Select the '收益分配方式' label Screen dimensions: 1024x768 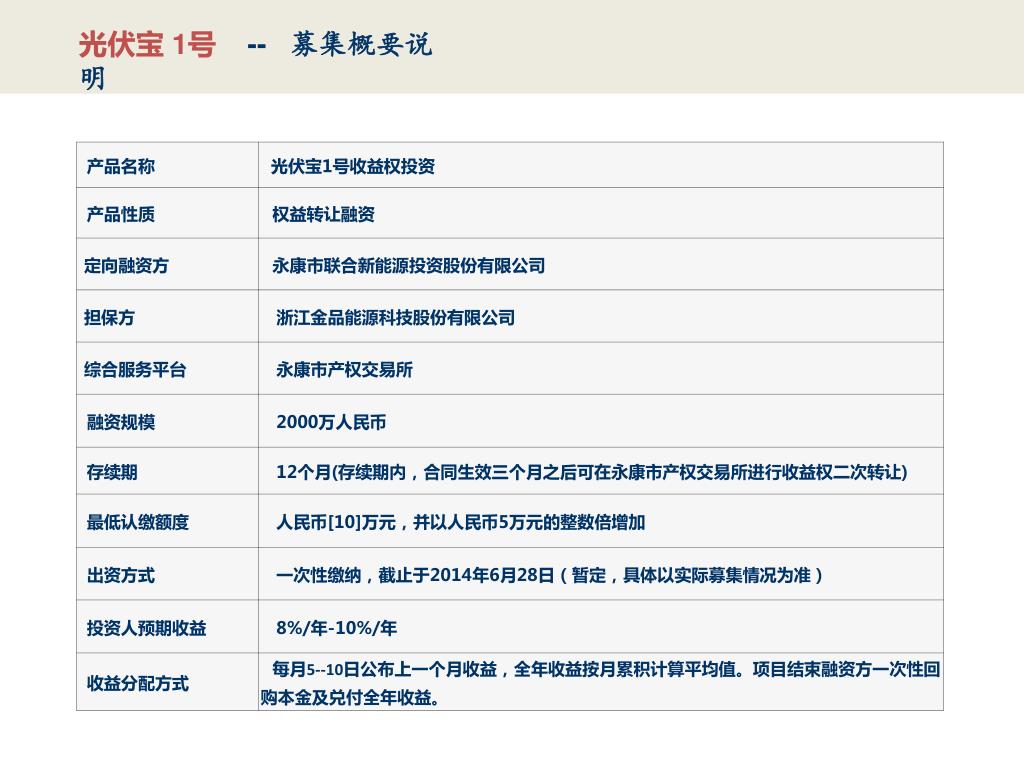click(x=138, y=683)
